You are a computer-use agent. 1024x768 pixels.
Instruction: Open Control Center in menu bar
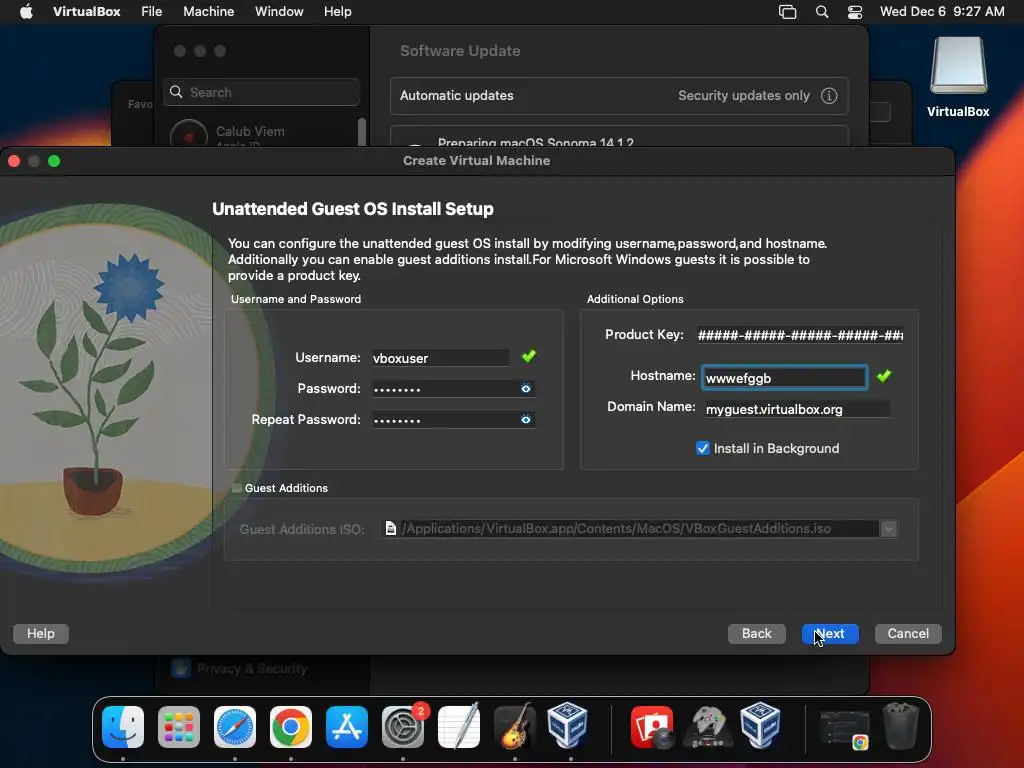click(855, 12)
